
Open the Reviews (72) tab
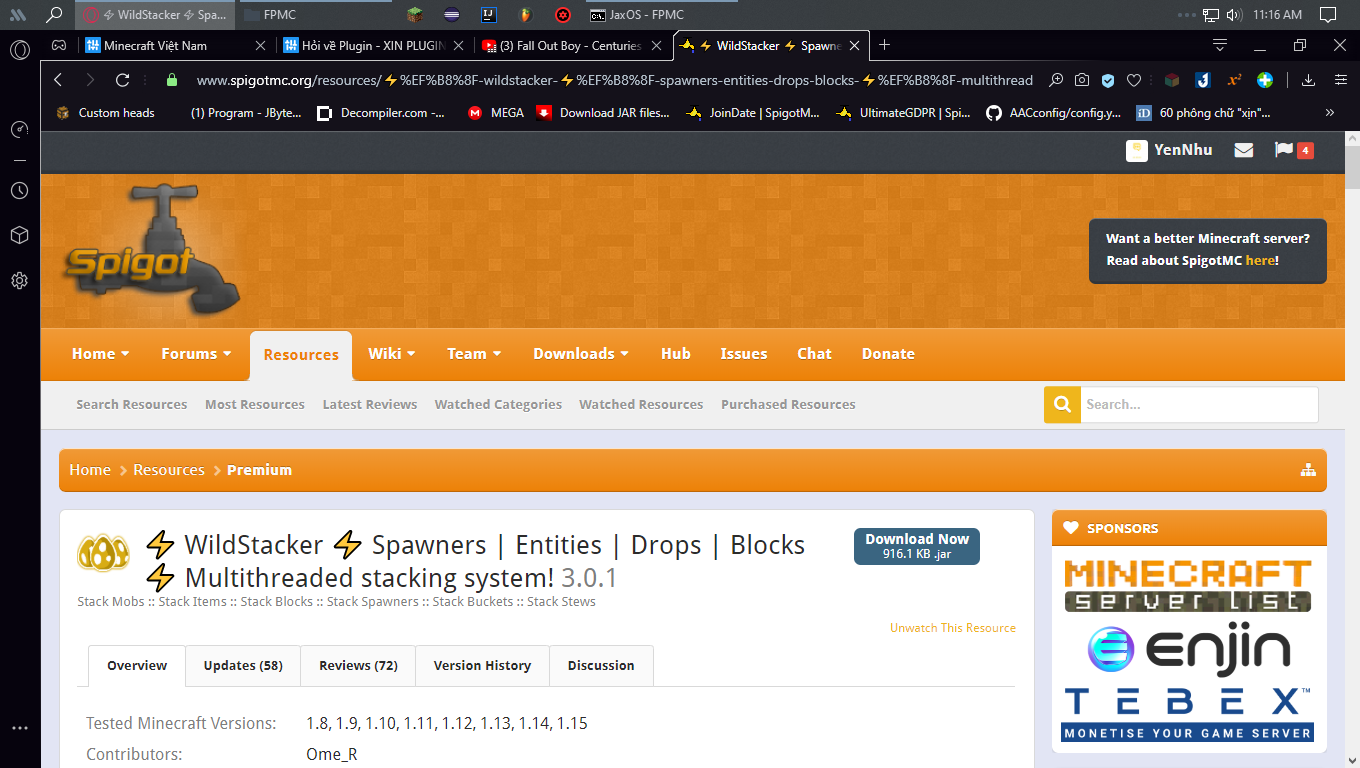(x=358, y=666)
